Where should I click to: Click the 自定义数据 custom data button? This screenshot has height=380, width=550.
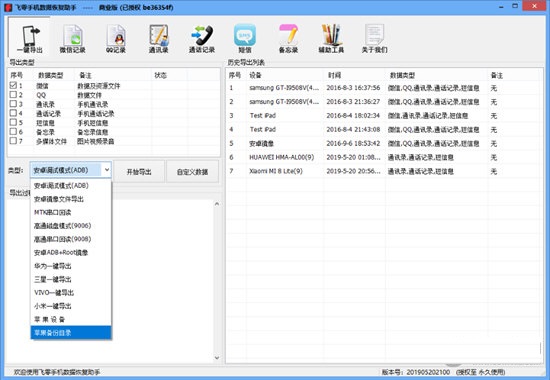(x=193, y=172)
